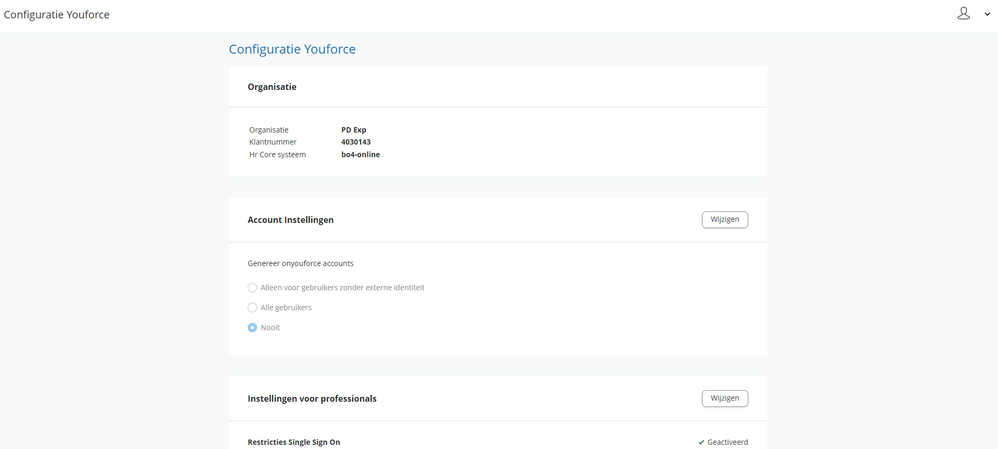Screen dimensions: 998x449
Task: Select the 'Nooit' radio button
Action: (x=253, y=328)
